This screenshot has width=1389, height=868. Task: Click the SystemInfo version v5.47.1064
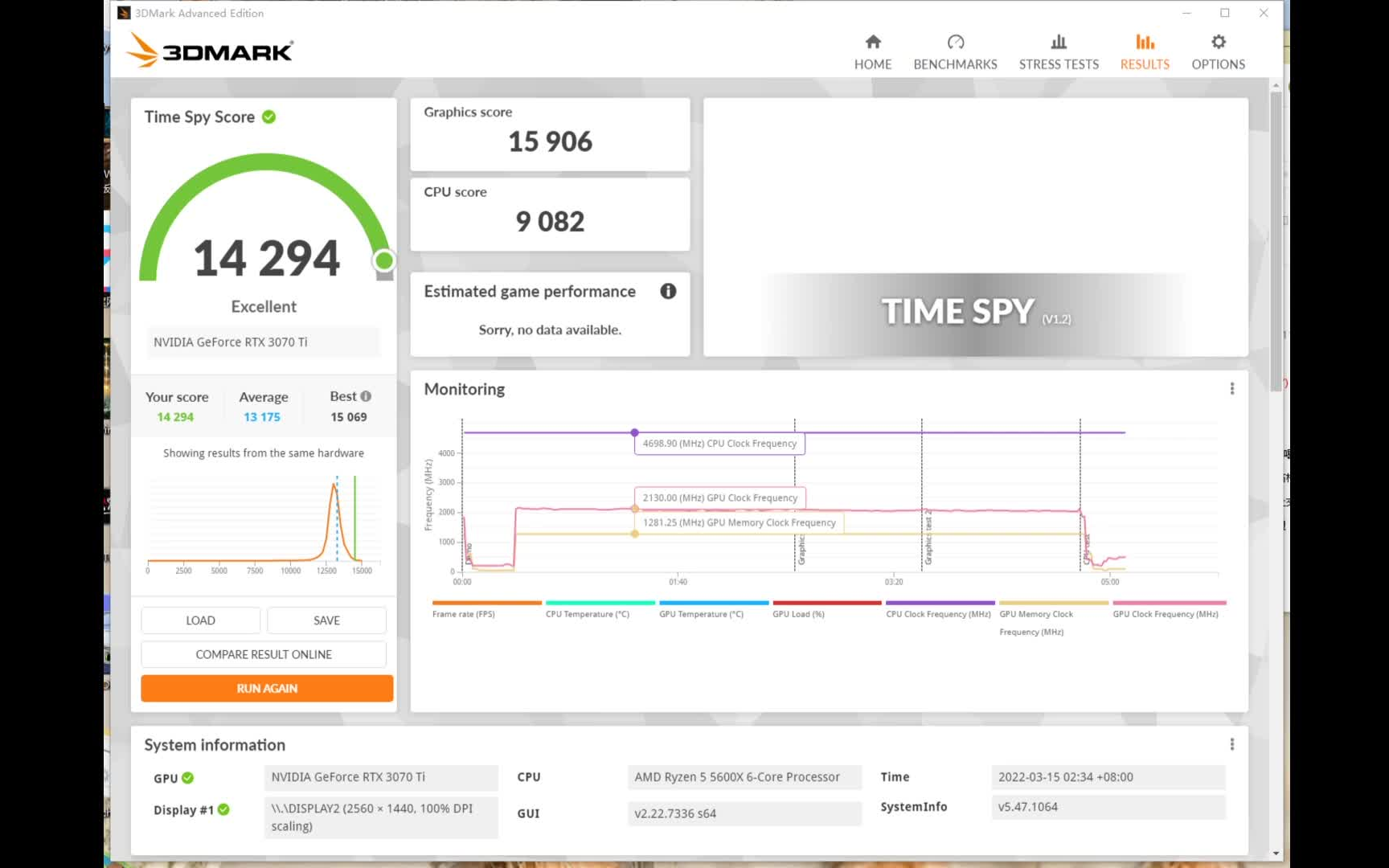tap(1108, 807)
